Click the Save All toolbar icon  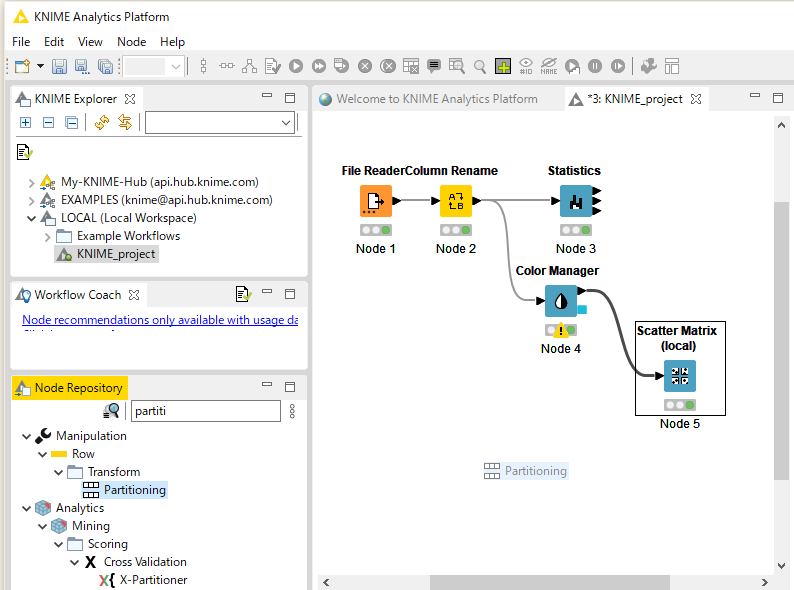pos(105,66)
